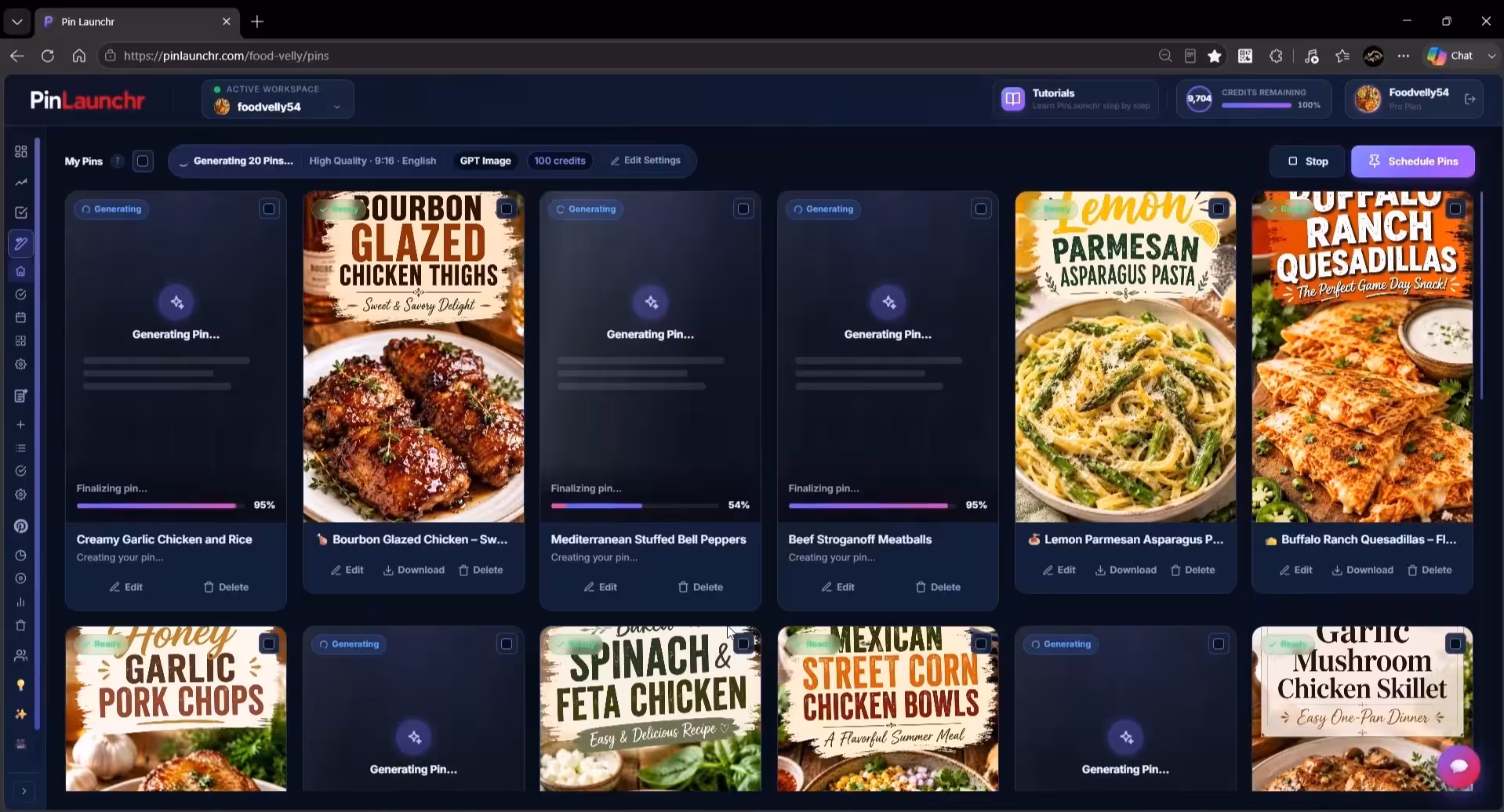Delete the Lemon Parmesan Asparagus pin

point(1193,570)
